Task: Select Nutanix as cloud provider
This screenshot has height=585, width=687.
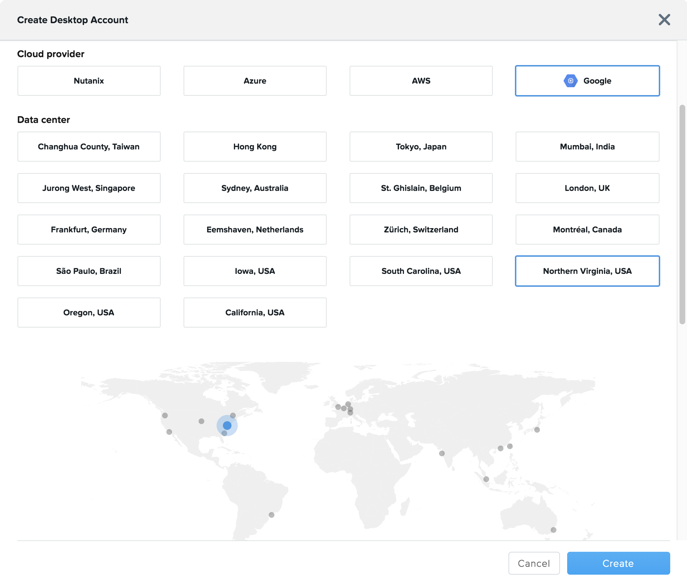Action: (89, 81)
